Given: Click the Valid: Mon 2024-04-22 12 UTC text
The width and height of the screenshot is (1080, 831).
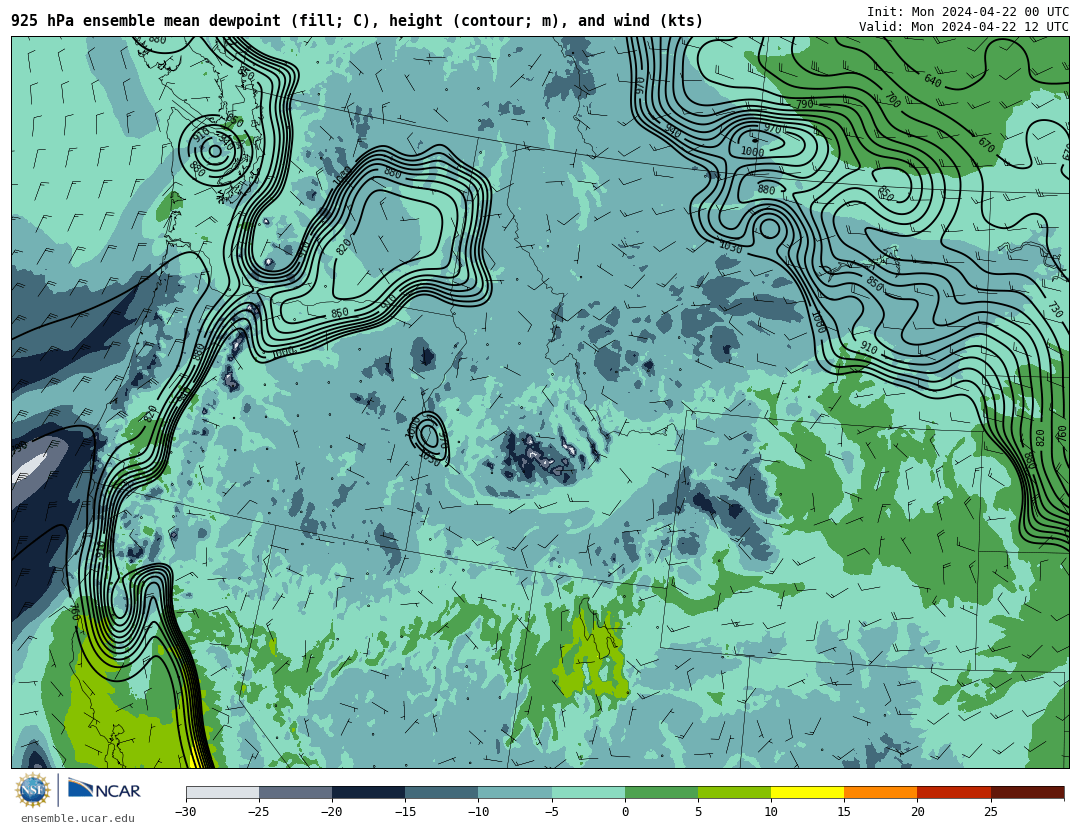Looking at the screenshot, I should [x=963, y=27].
